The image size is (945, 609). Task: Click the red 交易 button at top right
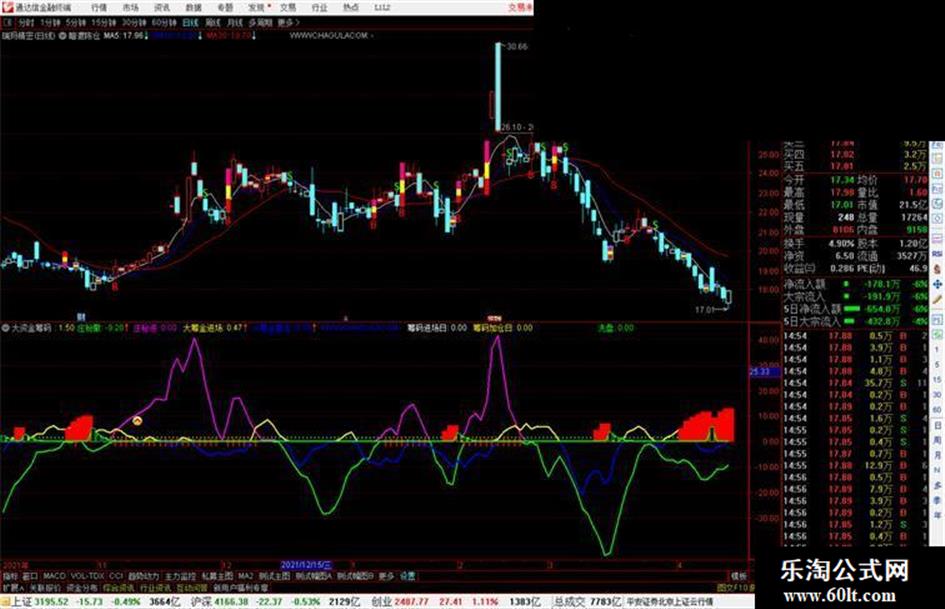click(521, 8)
